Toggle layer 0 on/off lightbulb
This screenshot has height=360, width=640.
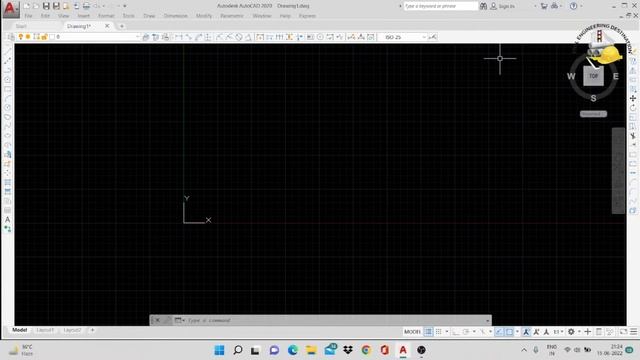click(x=21, y=37)
